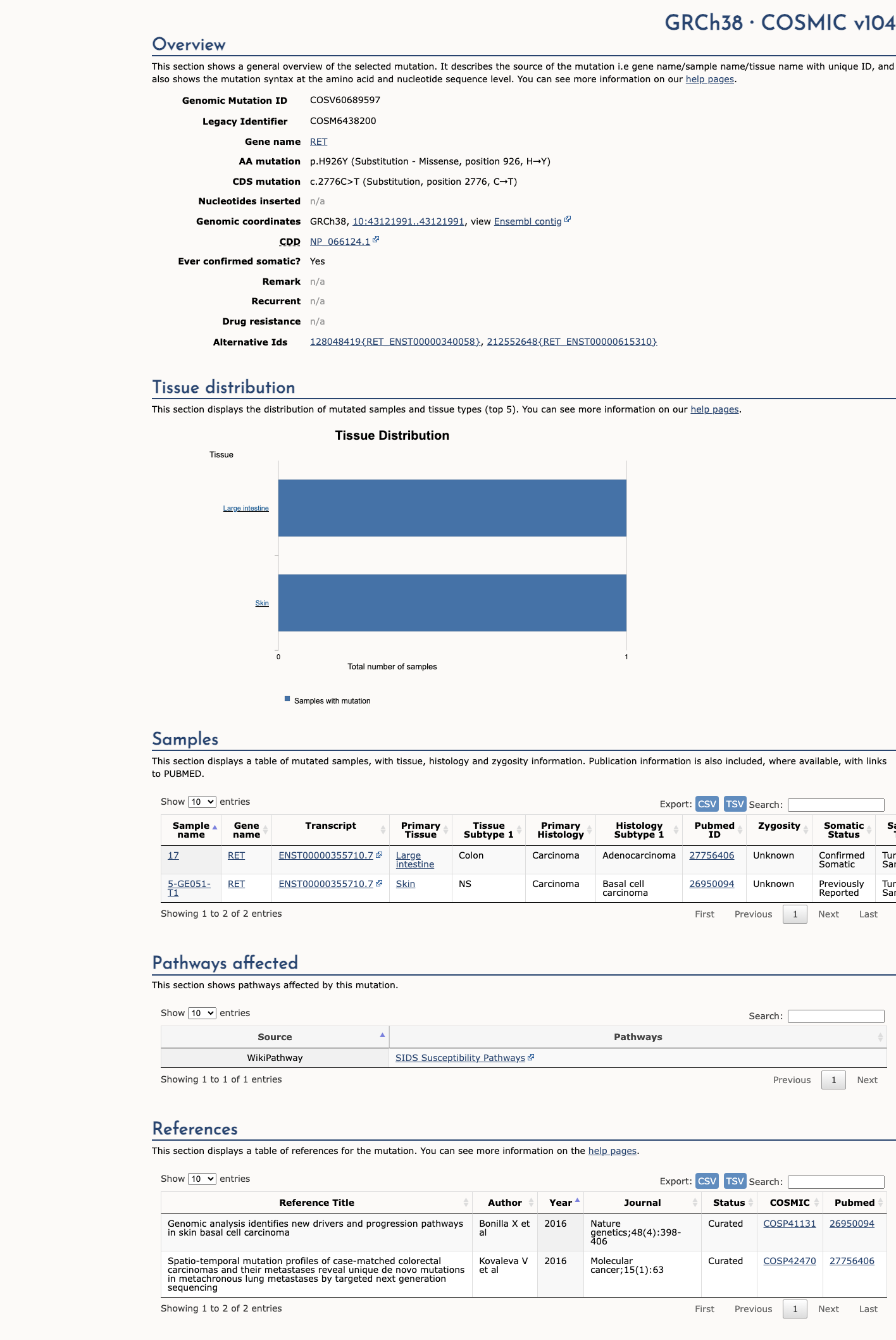896x1340 pixels.
Task: Open References table entries-per-page dropdown
Action: (202, 1179)
